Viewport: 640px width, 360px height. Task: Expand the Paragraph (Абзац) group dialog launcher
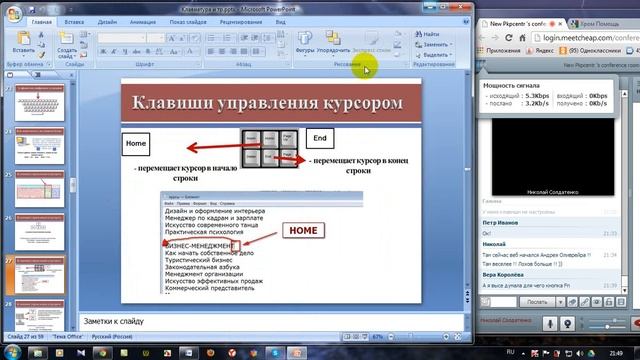tap(287, 64)
